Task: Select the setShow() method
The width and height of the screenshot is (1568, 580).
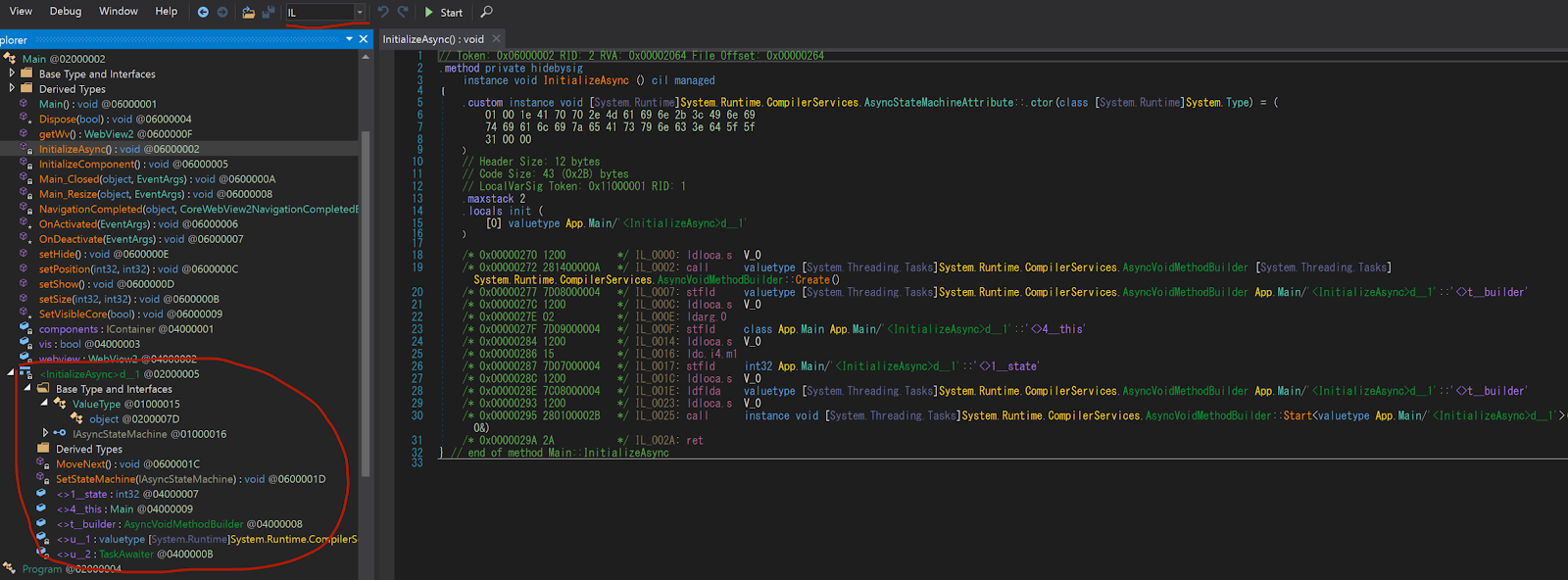Action: click(107, 284)
